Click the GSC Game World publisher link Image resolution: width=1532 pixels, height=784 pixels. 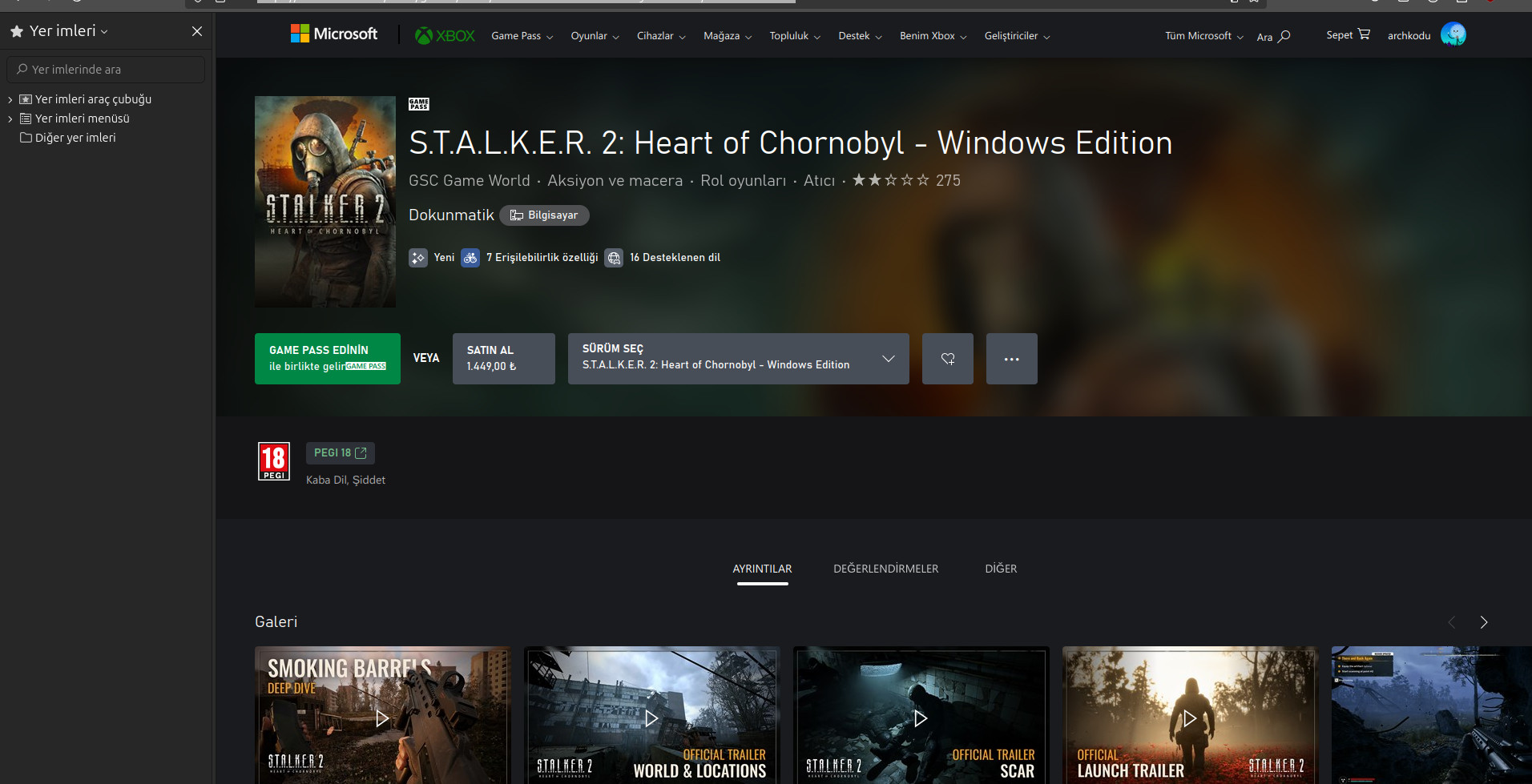tap(470, 181)
